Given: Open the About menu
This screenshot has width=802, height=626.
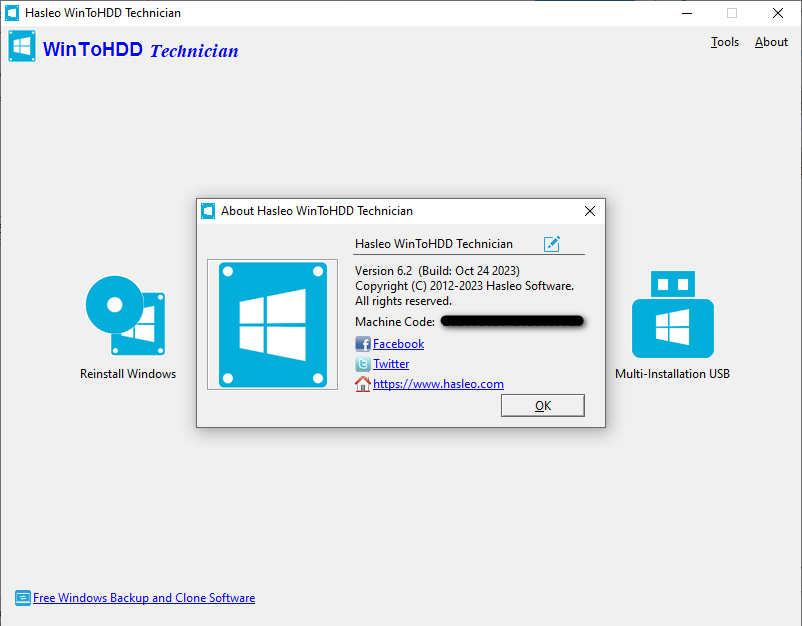Looking at the screenshot, I should 771,42.
